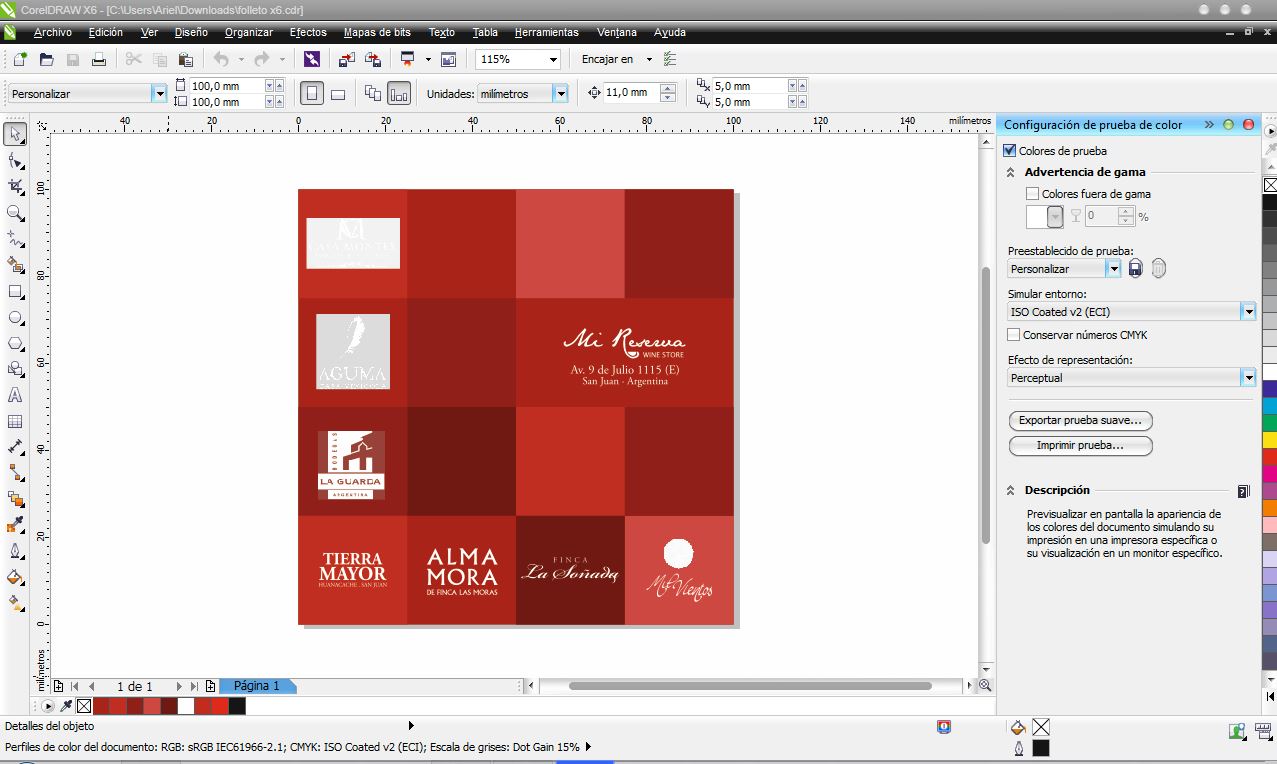Open the Encajar en dropdown
This screenshot has height=764, width=1277.
[649, 60]
